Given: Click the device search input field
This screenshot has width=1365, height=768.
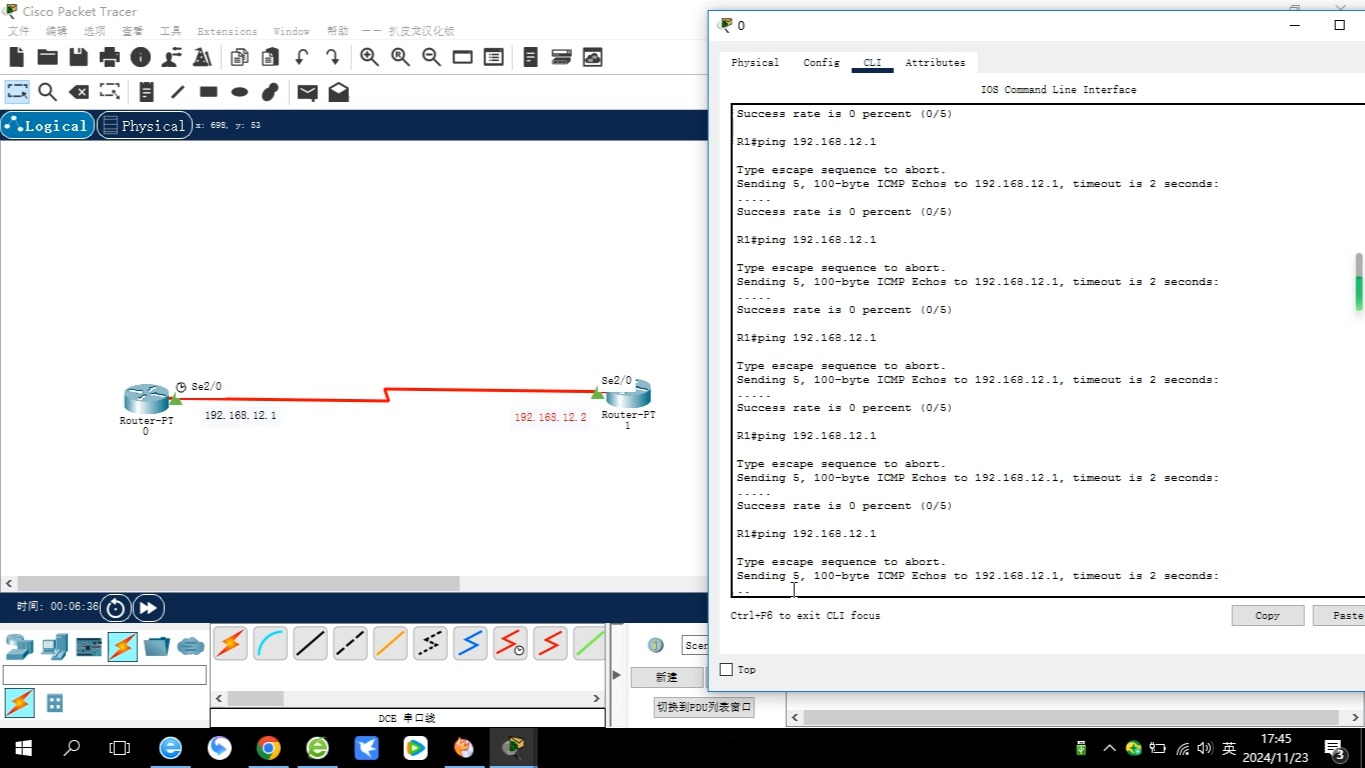Looking at the screenshot, I should coord(104,675).
